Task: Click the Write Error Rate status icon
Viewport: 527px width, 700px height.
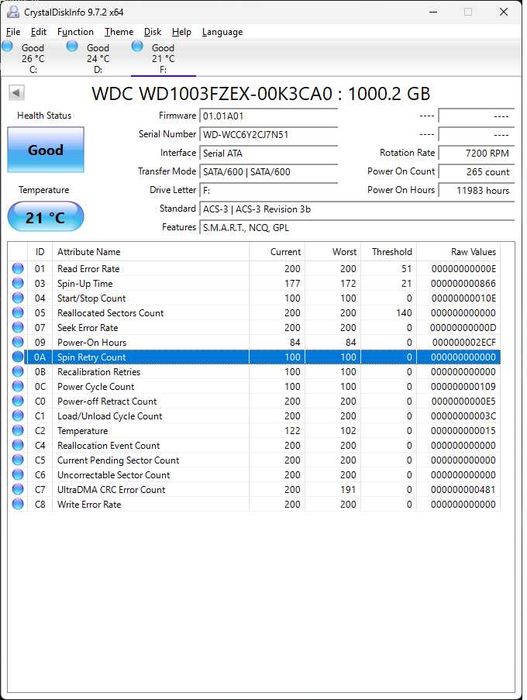Action: tap(18, 504)
